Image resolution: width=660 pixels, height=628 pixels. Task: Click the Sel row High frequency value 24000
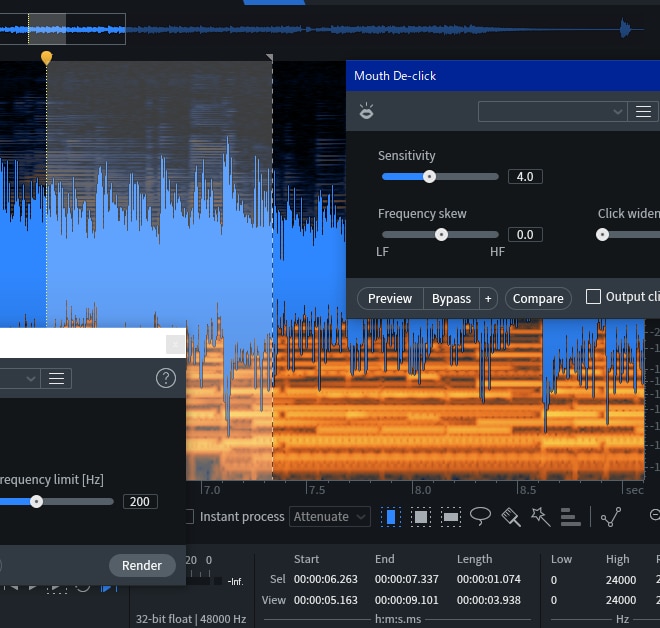tap(621, 580)
